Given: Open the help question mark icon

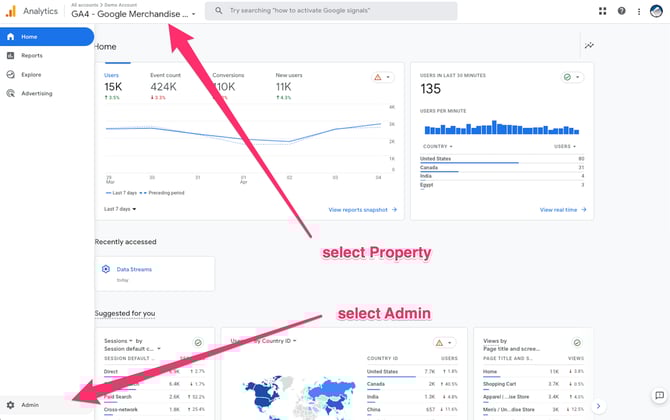Looking at the screenshot, I should click(621, 11).
